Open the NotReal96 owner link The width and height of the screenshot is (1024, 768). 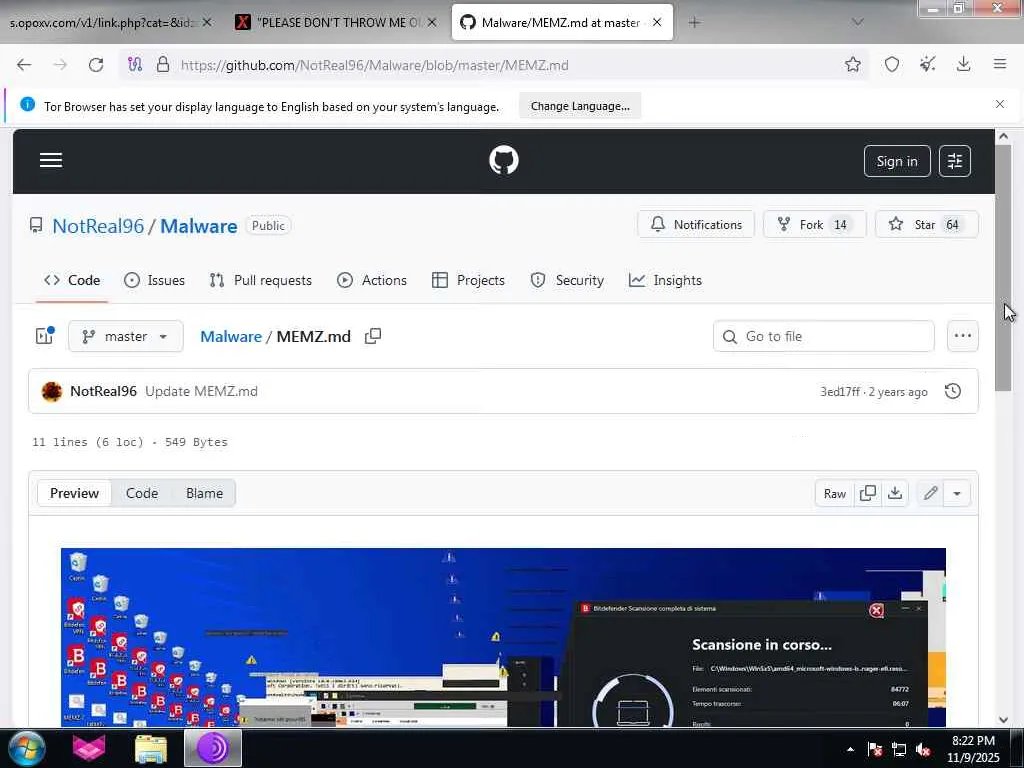[x=98, y=226]
